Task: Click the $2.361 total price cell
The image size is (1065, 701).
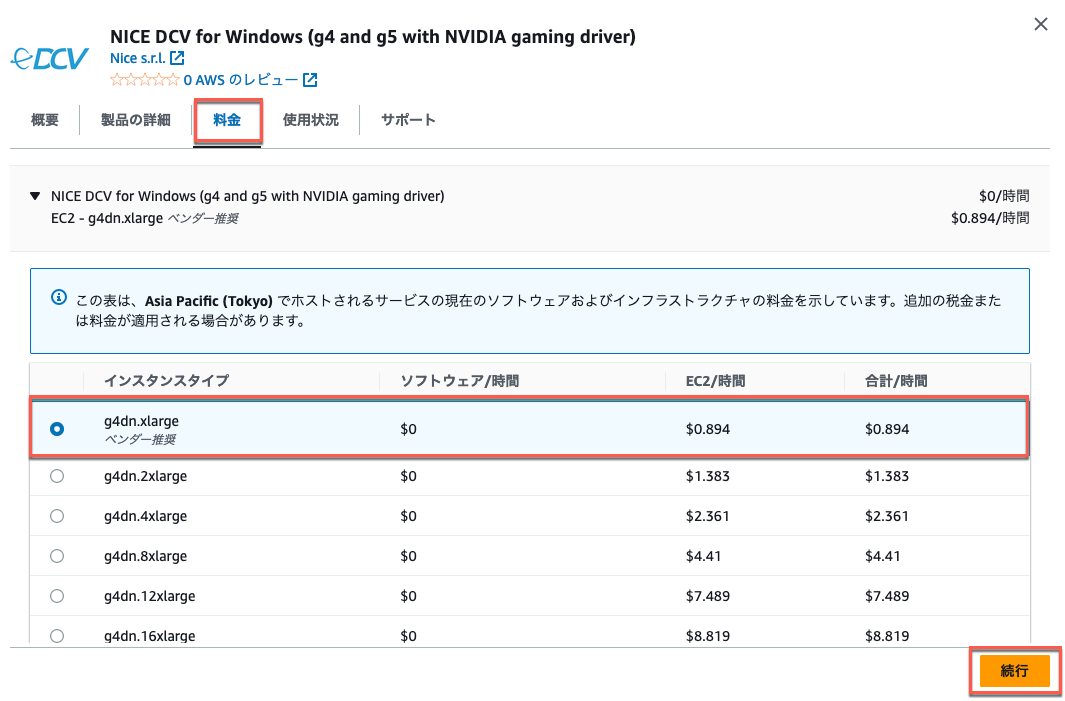Action: click(887, 516)
